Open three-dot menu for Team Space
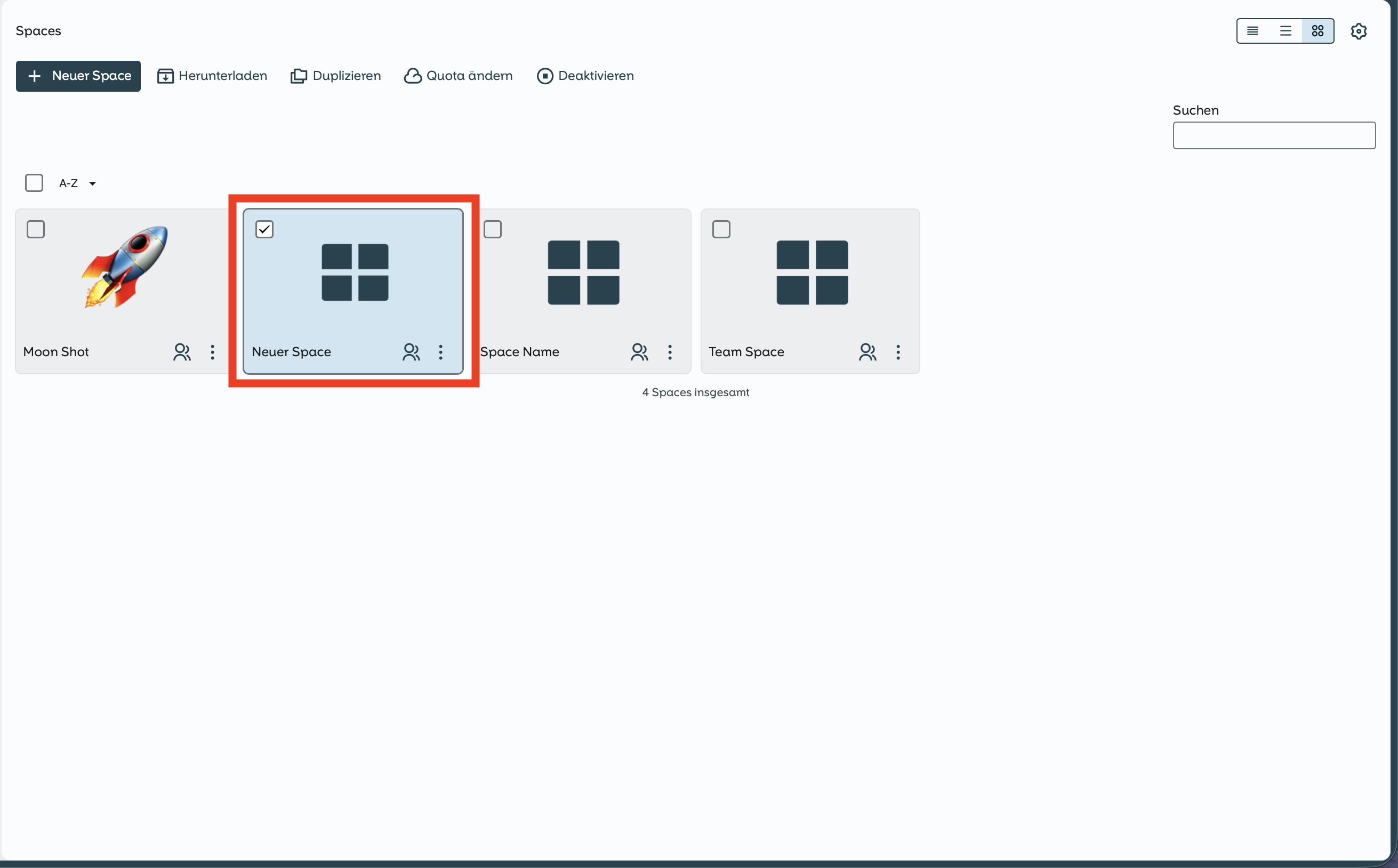Viewport: 1398px width, 868px height. click(x=898, y=352)
